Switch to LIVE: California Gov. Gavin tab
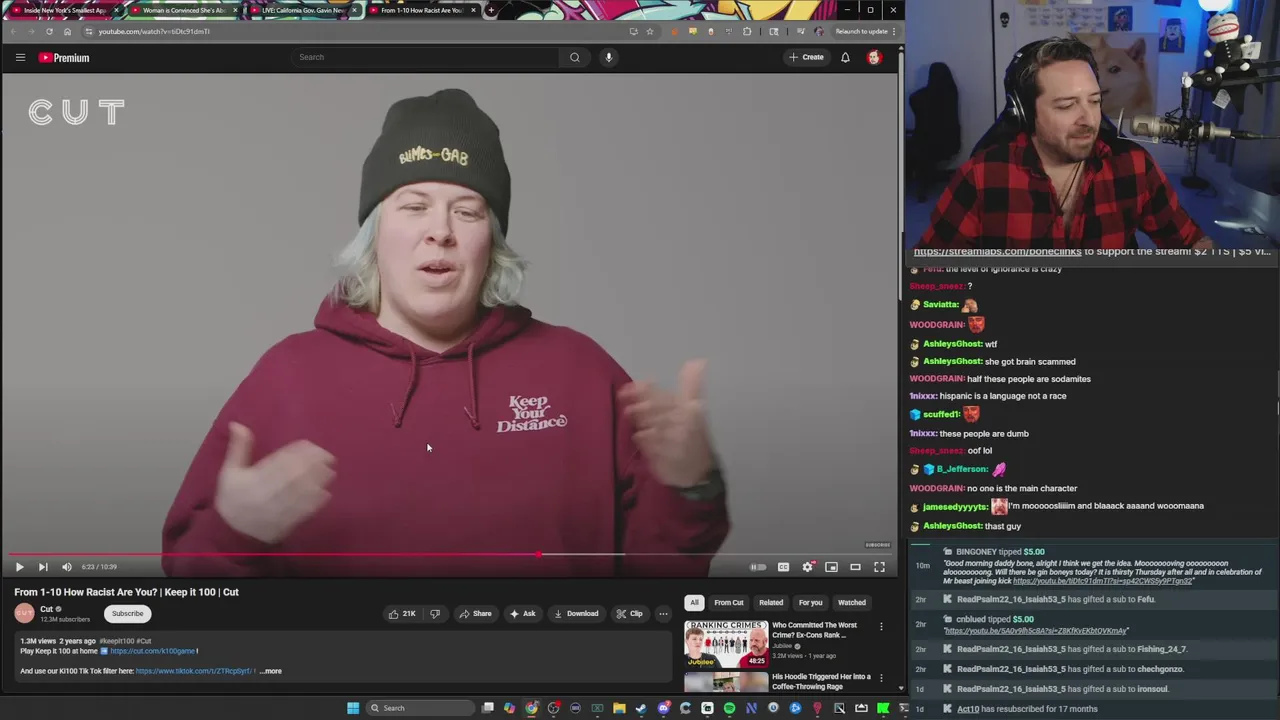The height and width of the screenshot is (720, 1280). click(x=302, y=10)
